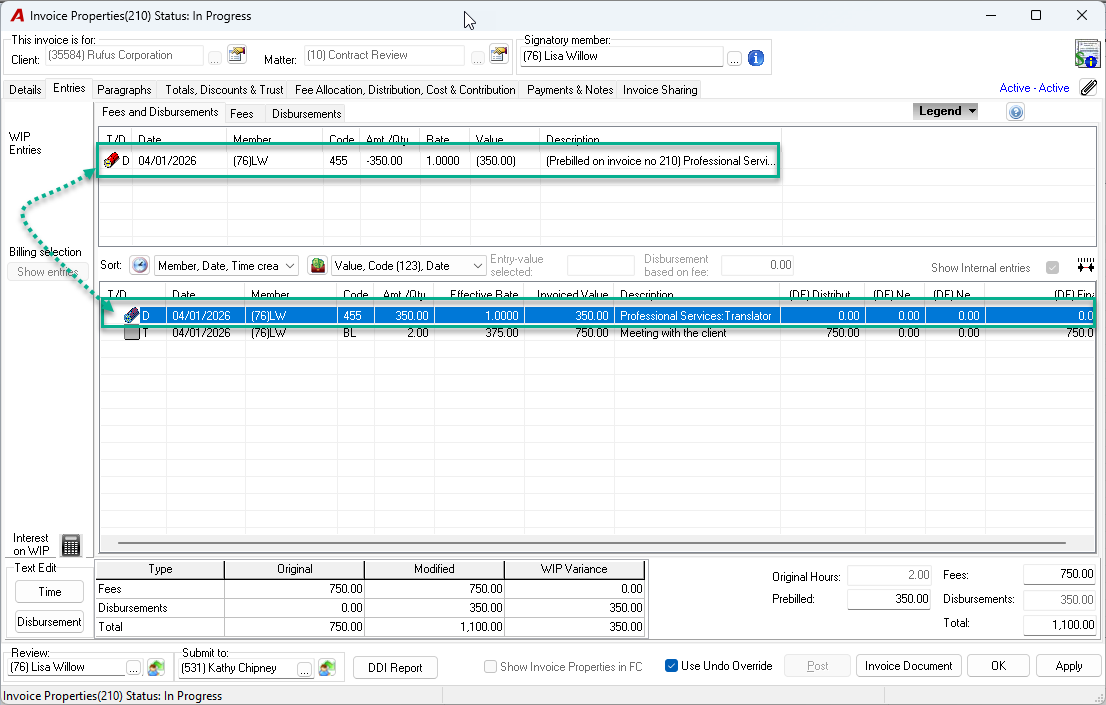Click the Entry-value selected field

[601, 265]
